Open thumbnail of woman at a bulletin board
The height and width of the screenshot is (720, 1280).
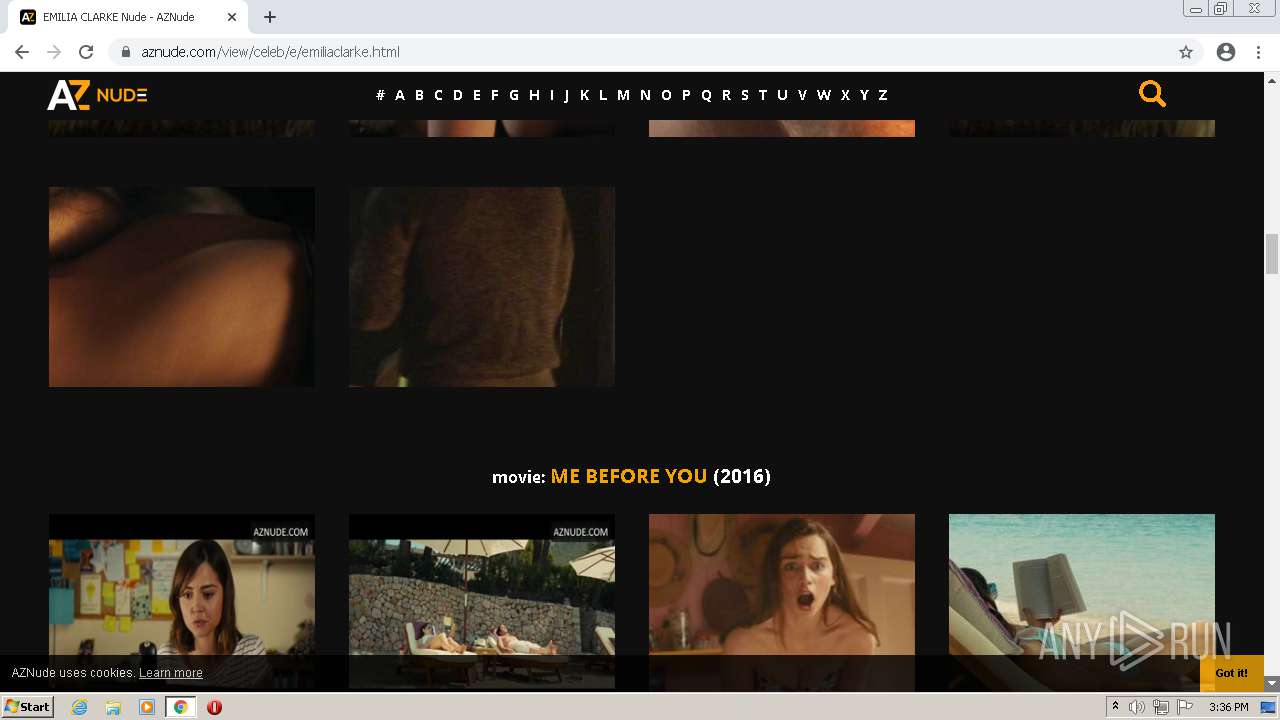[182, 601]
